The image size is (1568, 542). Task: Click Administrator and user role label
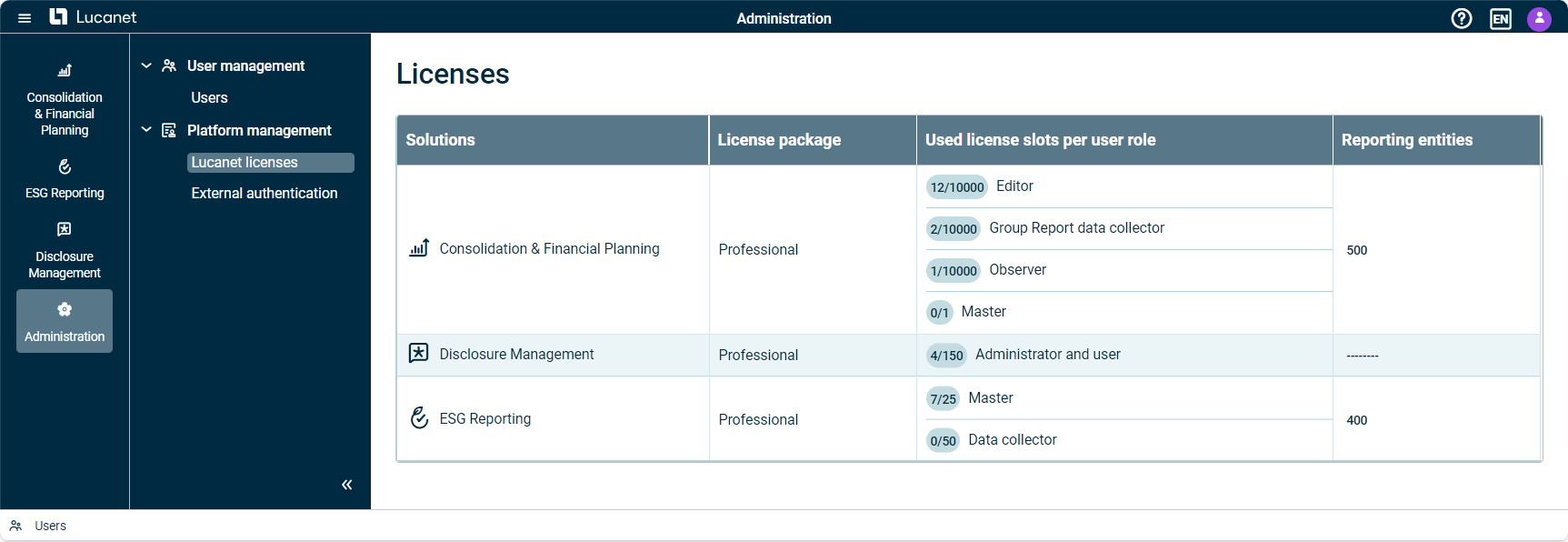click(x=1047, y=355)
